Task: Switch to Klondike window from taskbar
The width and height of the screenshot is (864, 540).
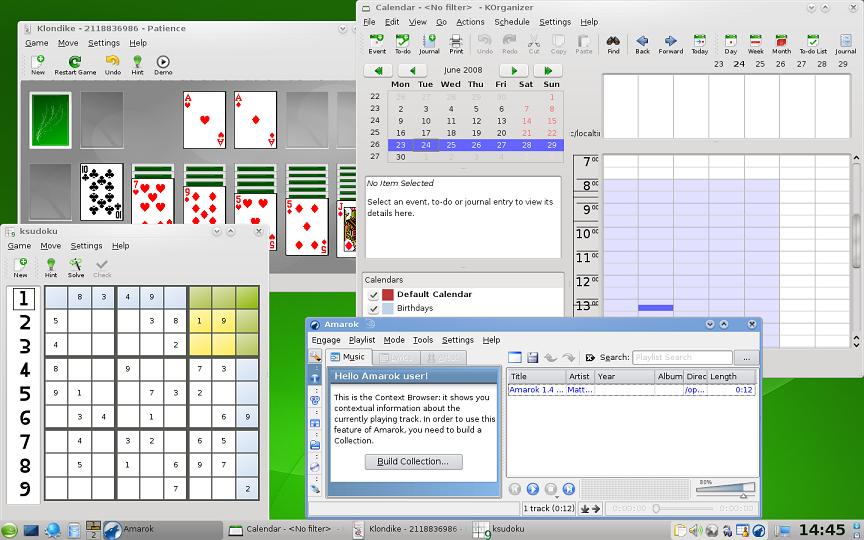Action: pos(411,529)
